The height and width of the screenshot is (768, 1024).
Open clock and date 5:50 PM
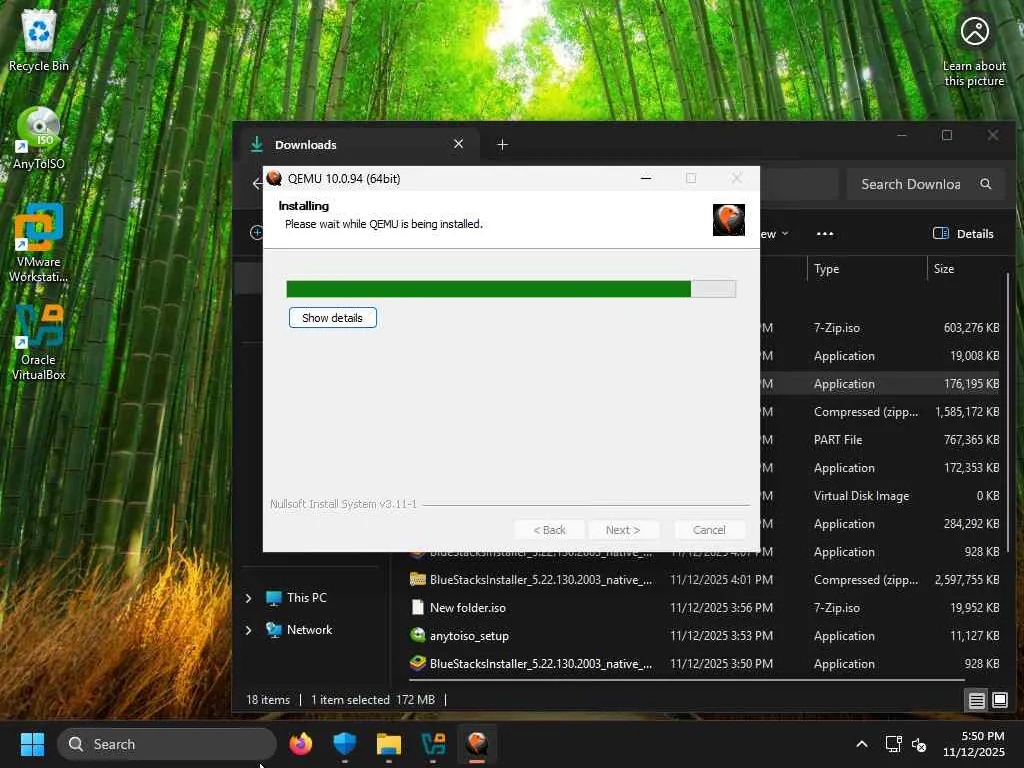tap(974, 744)
